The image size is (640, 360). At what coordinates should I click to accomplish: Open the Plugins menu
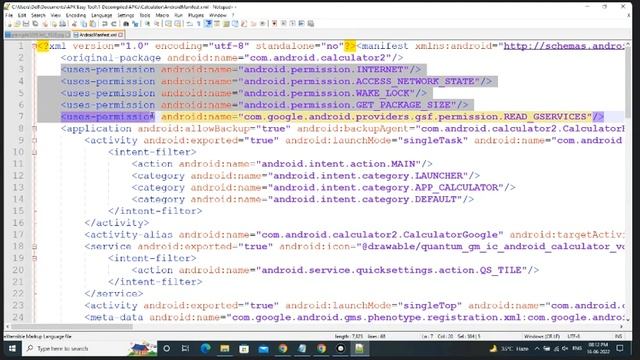point(196,15)
